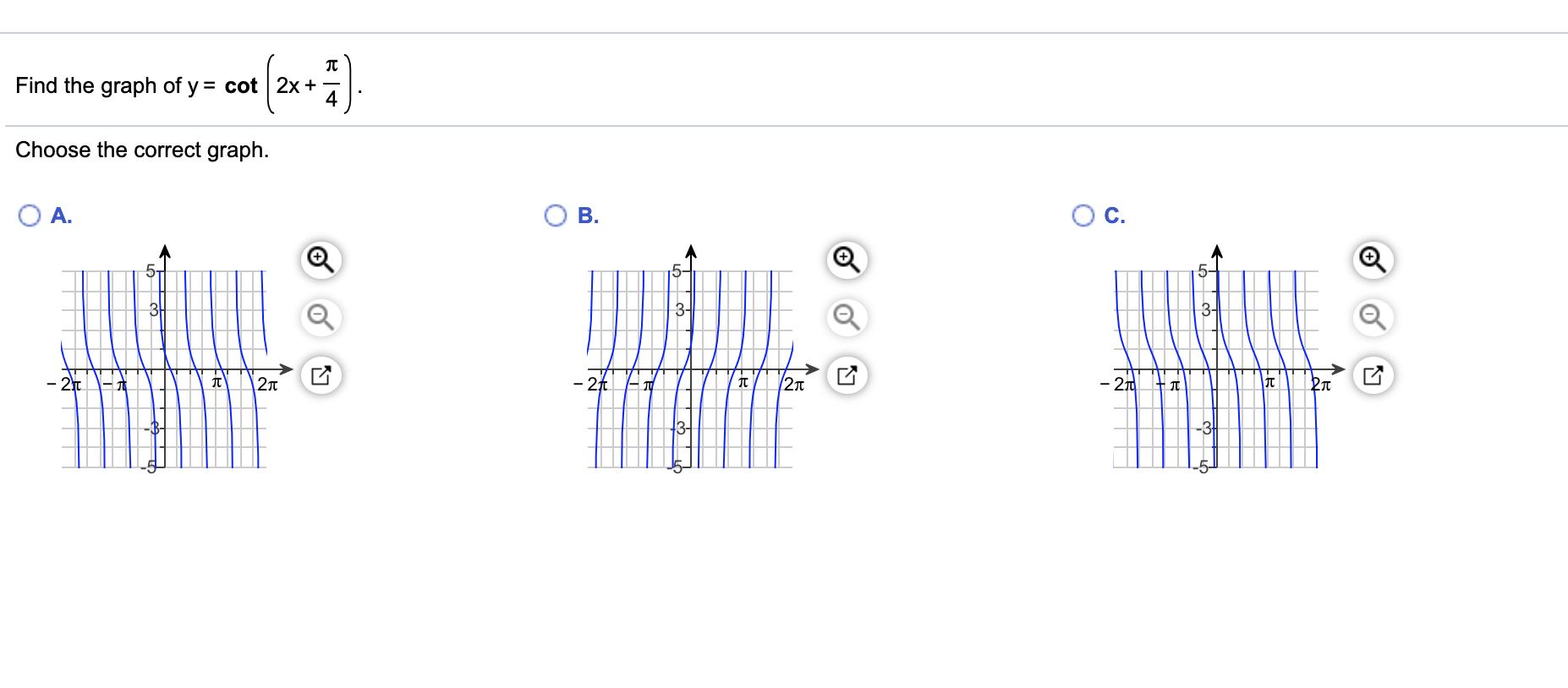
Task: Select answer choice C
Action: tap(1083, 216)
